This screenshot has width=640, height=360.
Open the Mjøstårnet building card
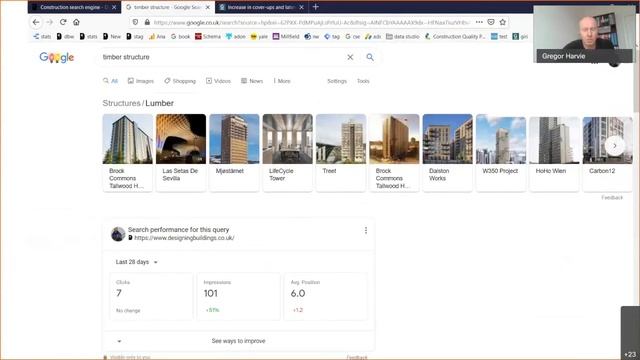click(x=234, y=153)
